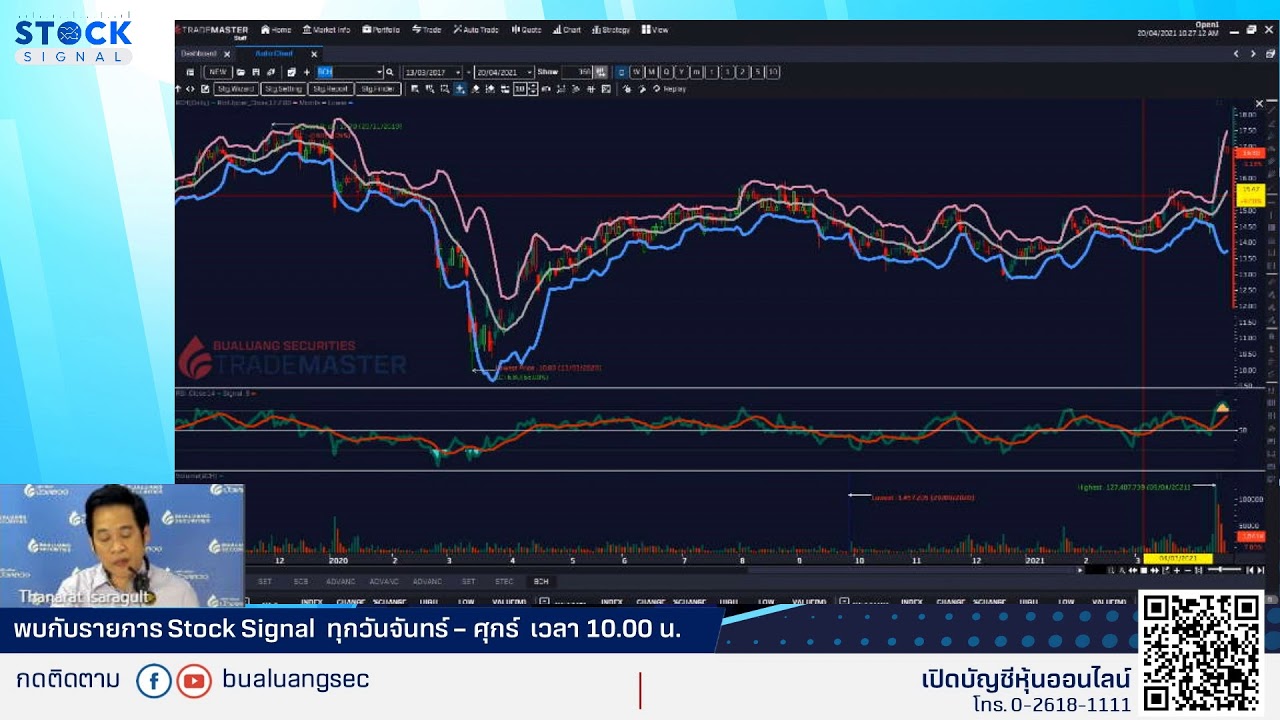Viewport: 1280px width, 720px height.
Task: Click the symbol input field showing BCH
Action: click(346, 72)
